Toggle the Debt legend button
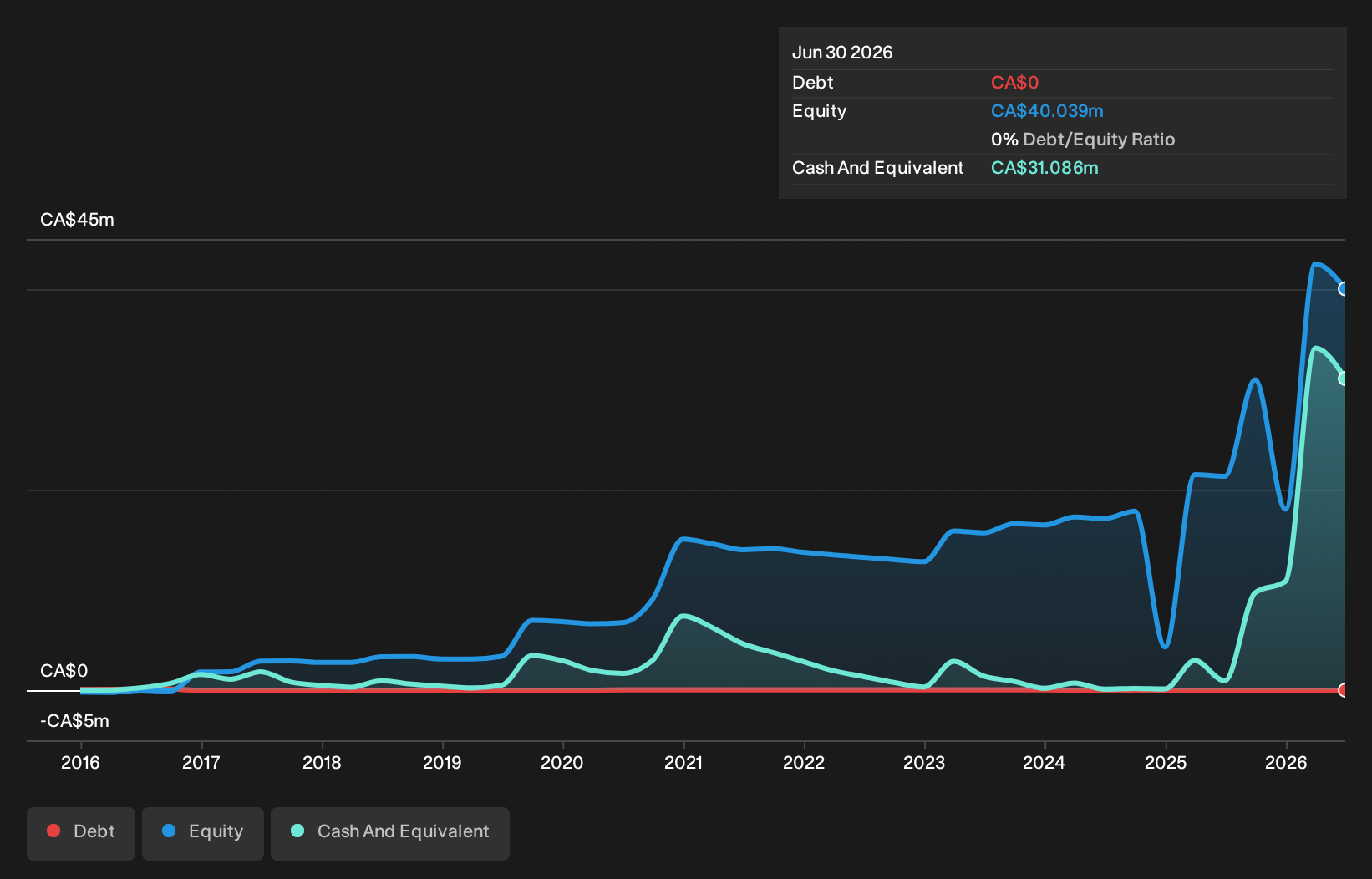Viewport: 1372px width, 879px height. pyautogui.click(x=81, y=833)
